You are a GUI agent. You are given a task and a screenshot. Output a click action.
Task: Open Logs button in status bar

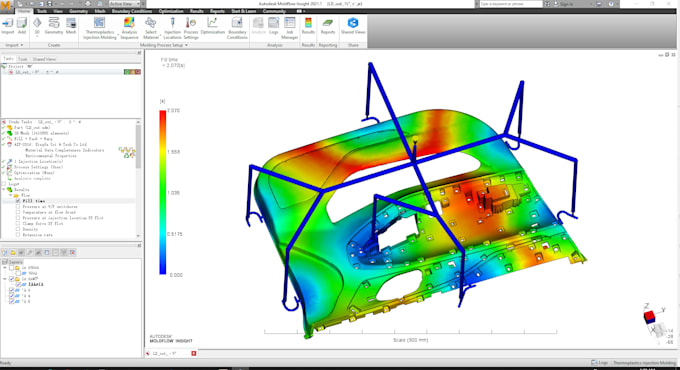click(600, 363)
